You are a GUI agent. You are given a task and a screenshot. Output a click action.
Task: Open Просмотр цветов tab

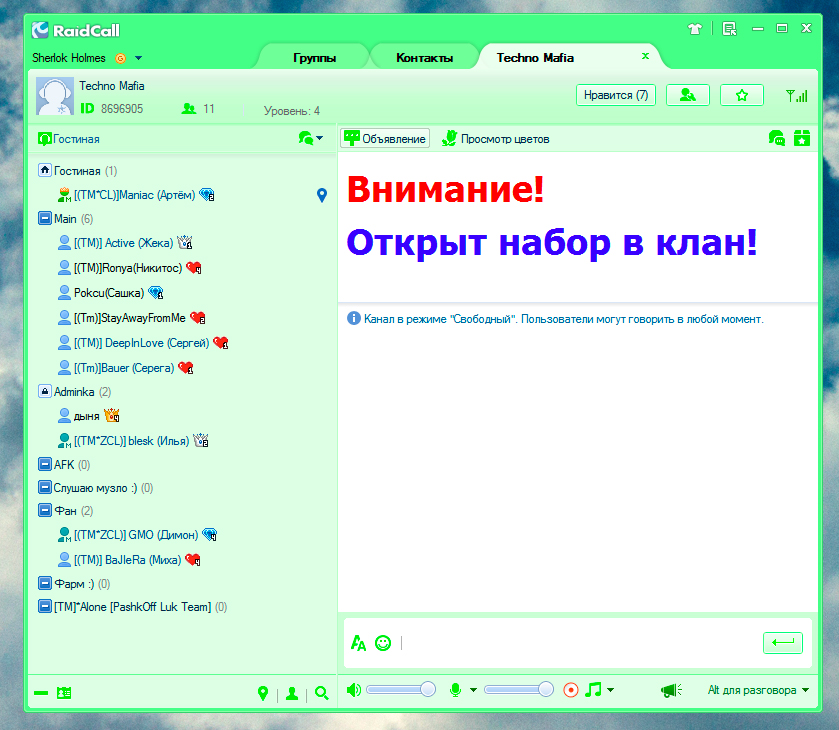pyautogui.click(x=495, y=139)
